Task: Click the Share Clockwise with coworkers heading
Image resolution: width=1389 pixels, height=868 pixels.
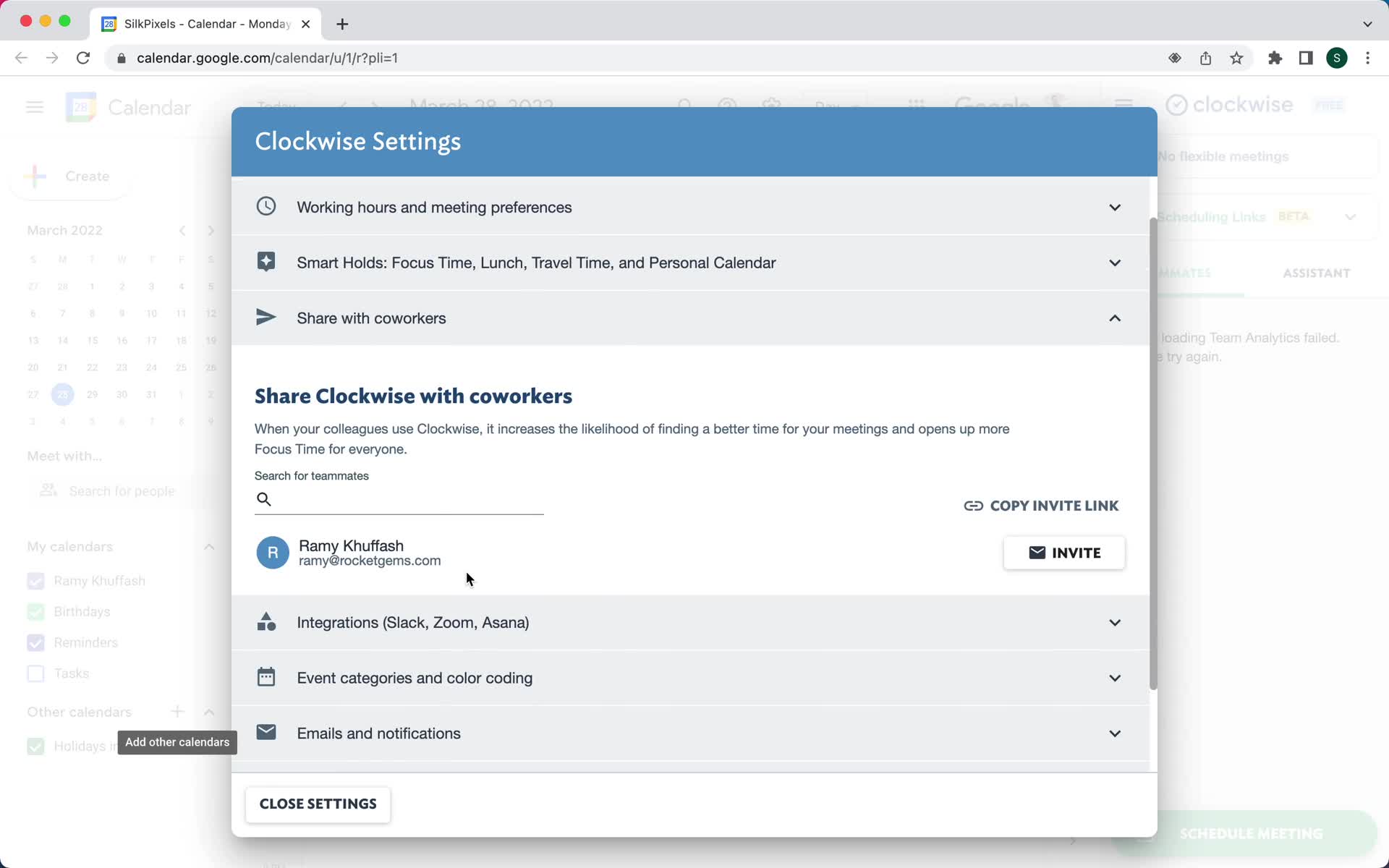Action: (x=413, y=396)
